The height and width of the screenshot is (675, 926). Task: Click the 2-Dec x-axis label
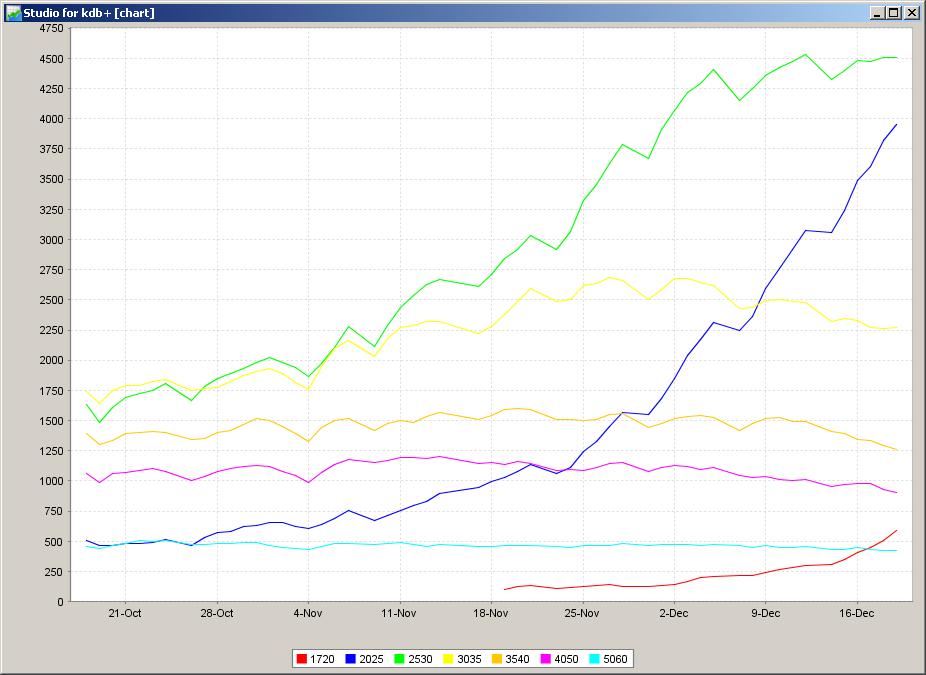click(x=674, y=613)
